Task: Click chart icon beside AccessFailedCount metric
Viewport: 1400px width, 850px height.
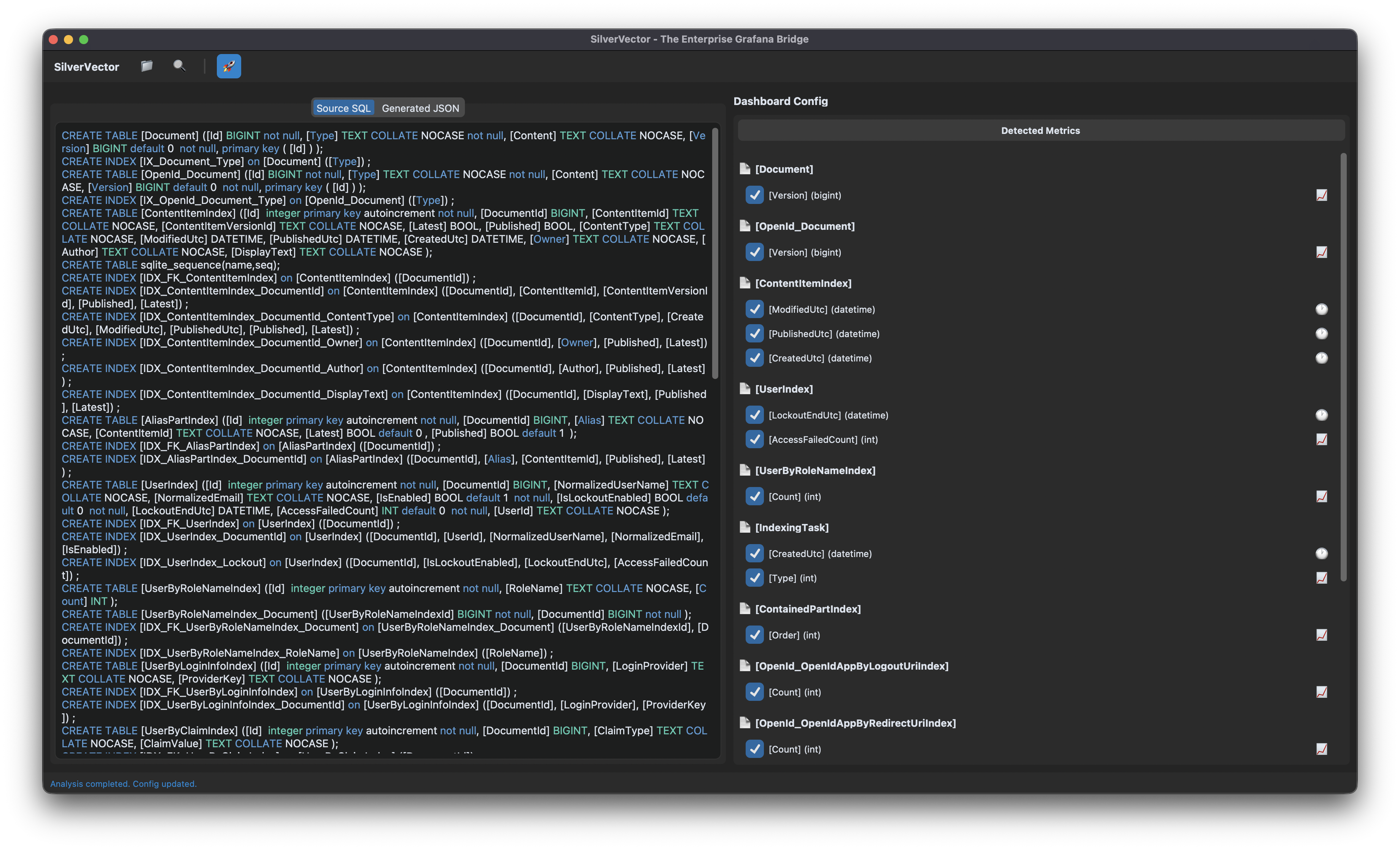Action: [1322, 439]
